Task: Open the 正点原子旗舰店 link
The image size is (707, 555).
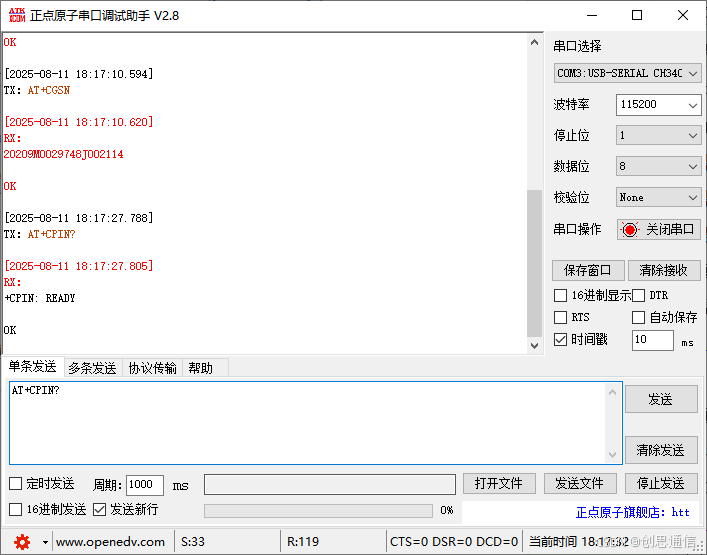Action: coord(633,513)
